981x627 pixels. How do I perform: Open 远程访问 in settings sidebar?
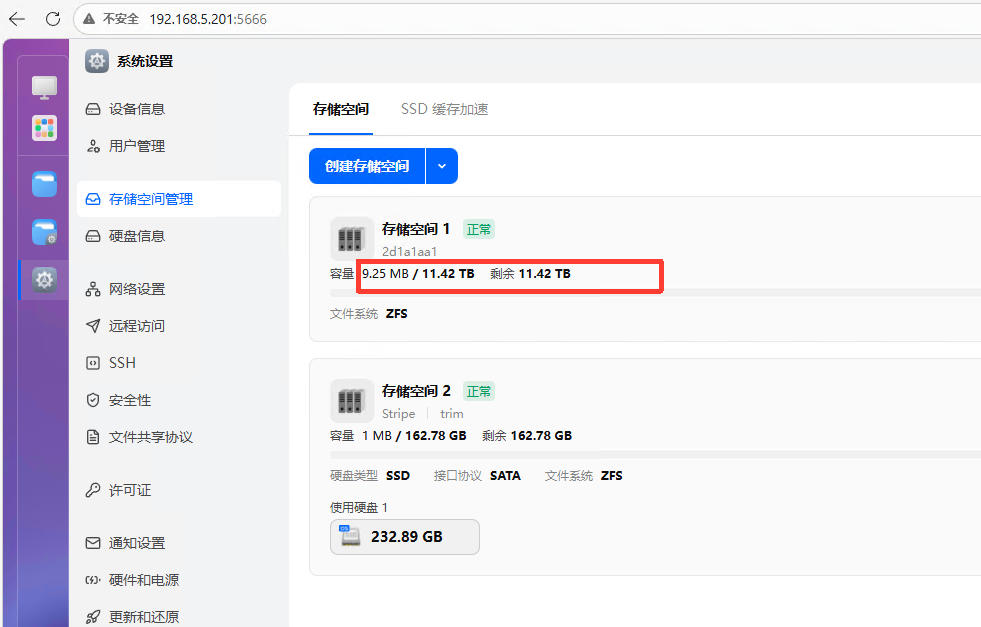pyautogui.click(x=179, y=326)
